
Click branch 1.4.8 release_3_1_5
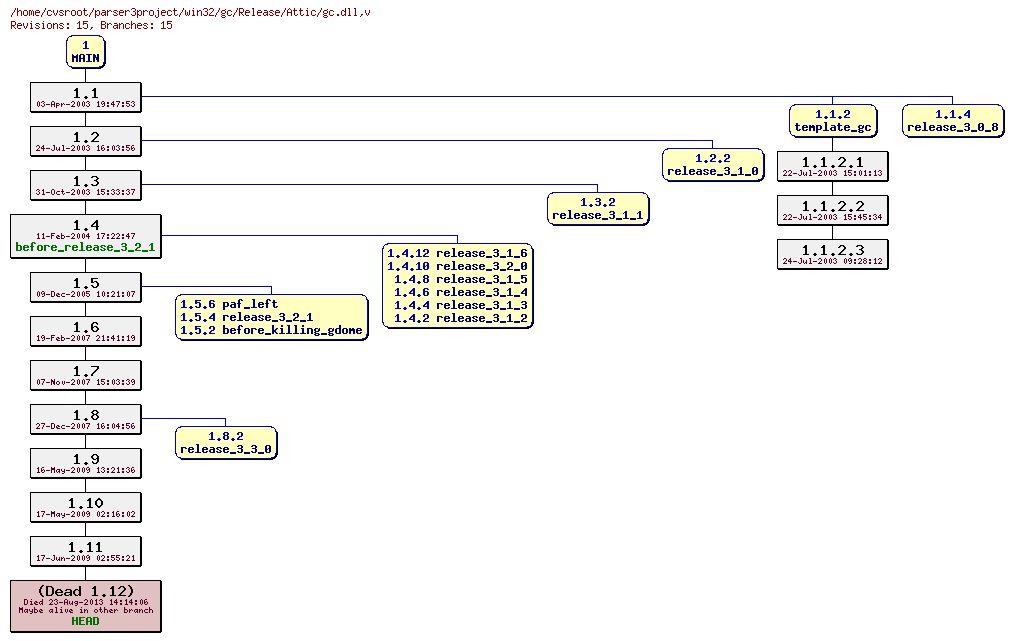tap(461, 279)
